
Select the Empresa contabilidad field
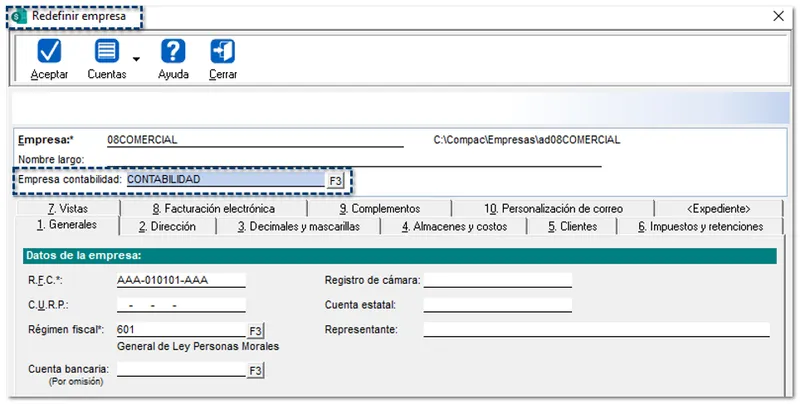(226, 180)
